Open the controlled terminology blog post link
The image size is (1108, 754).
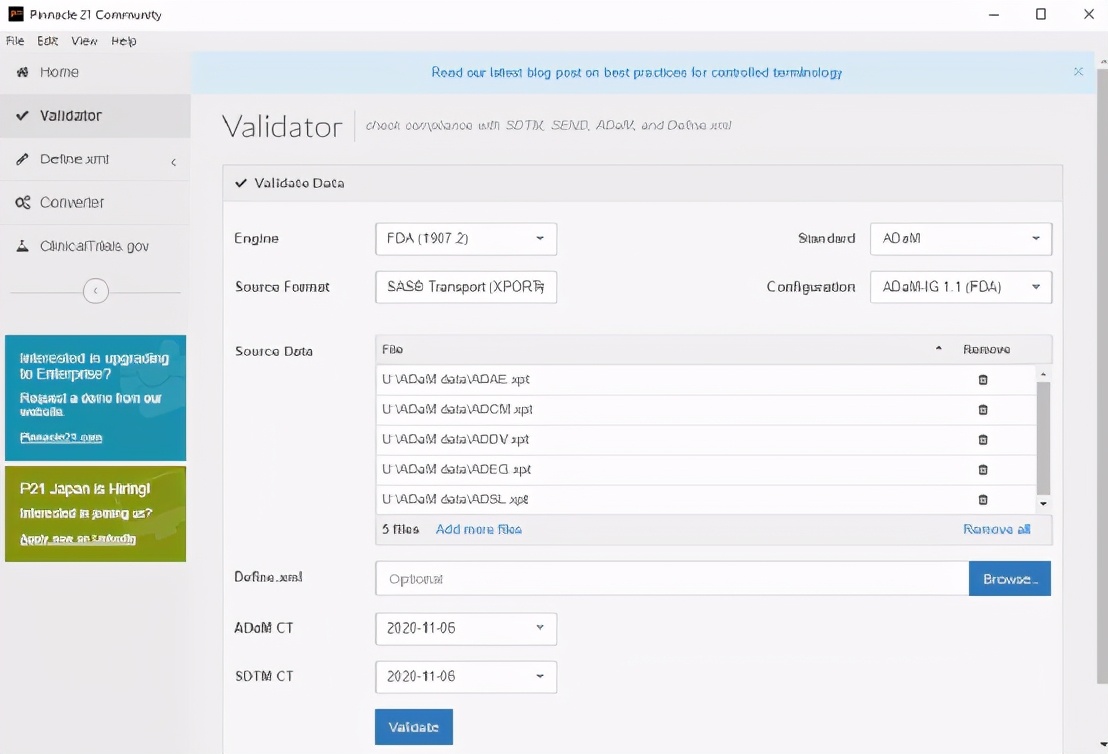pos(637,72)
